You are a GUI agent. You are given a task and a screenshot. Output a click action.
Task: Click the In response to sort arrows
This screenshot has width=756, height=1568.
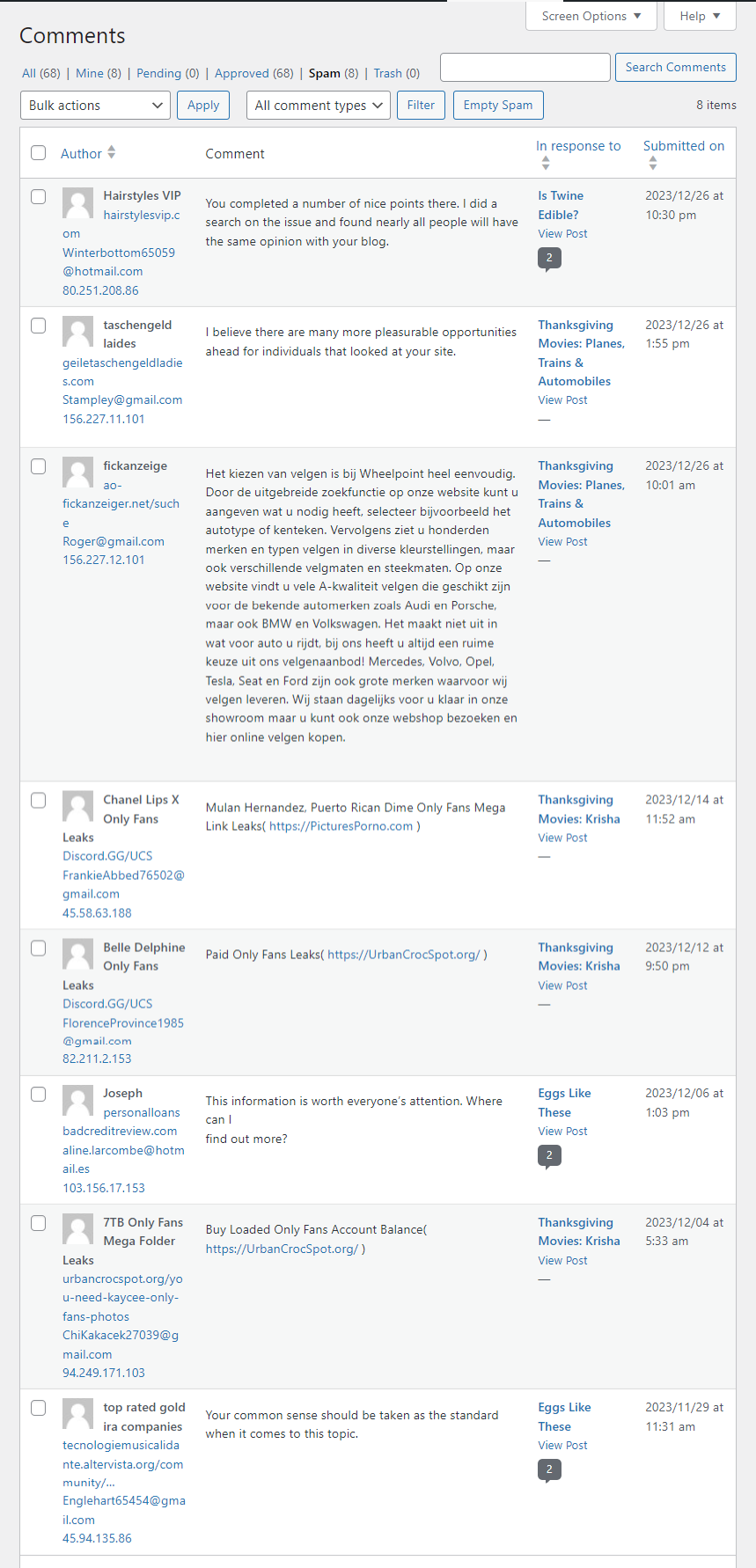[x=546, y=163]
